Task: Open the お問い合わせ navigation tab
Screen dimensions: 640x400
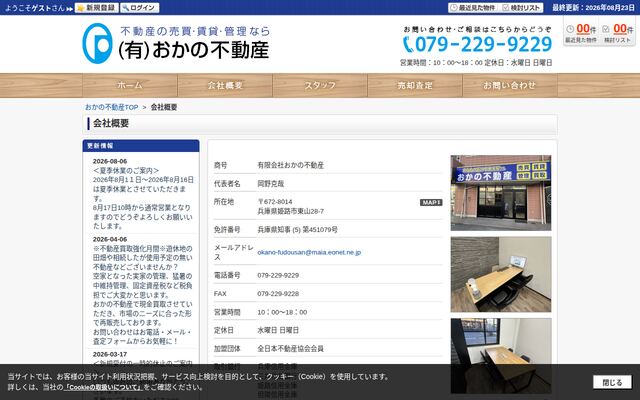Action: click(509, 85)
